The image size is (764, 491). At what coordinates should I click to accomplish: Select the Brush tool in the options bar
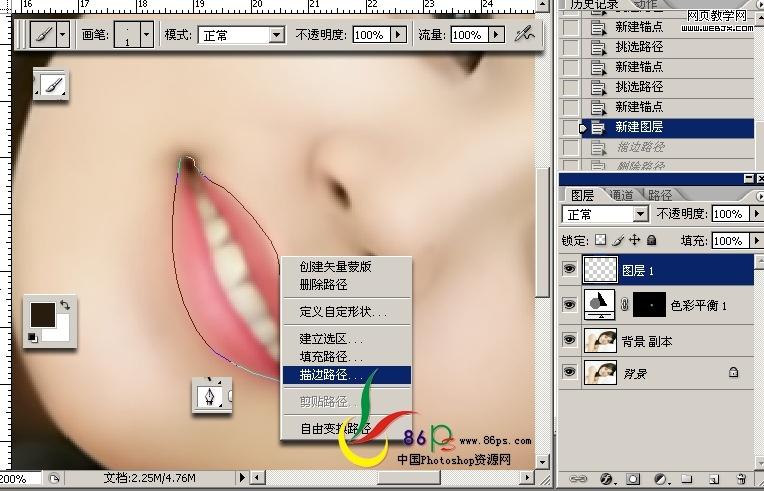pyautogui.click(x=43, y=35)
